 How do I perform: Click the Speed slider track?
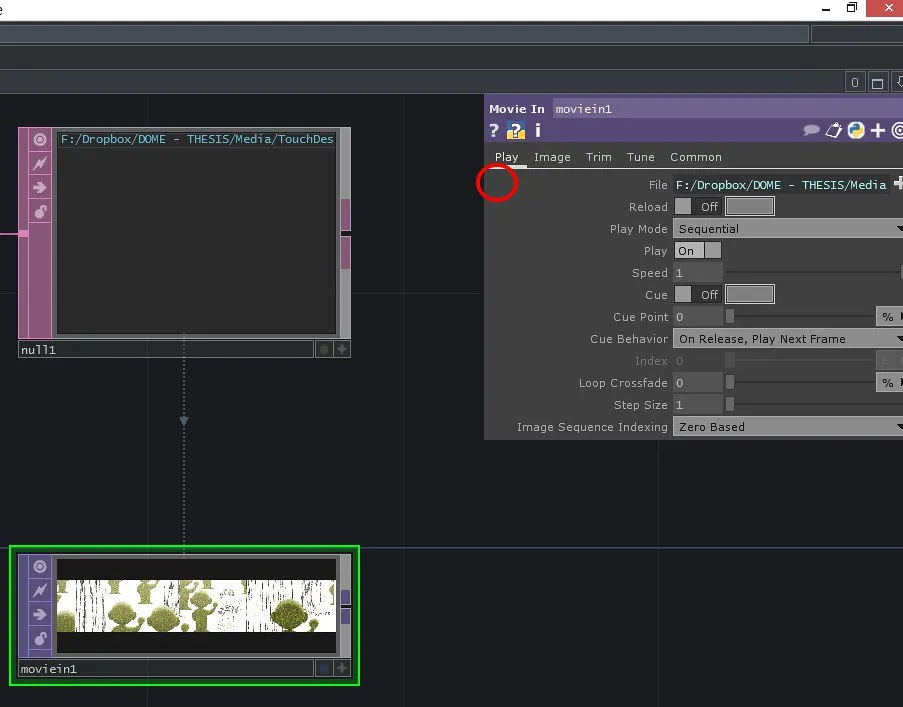[x=812, y=273]
